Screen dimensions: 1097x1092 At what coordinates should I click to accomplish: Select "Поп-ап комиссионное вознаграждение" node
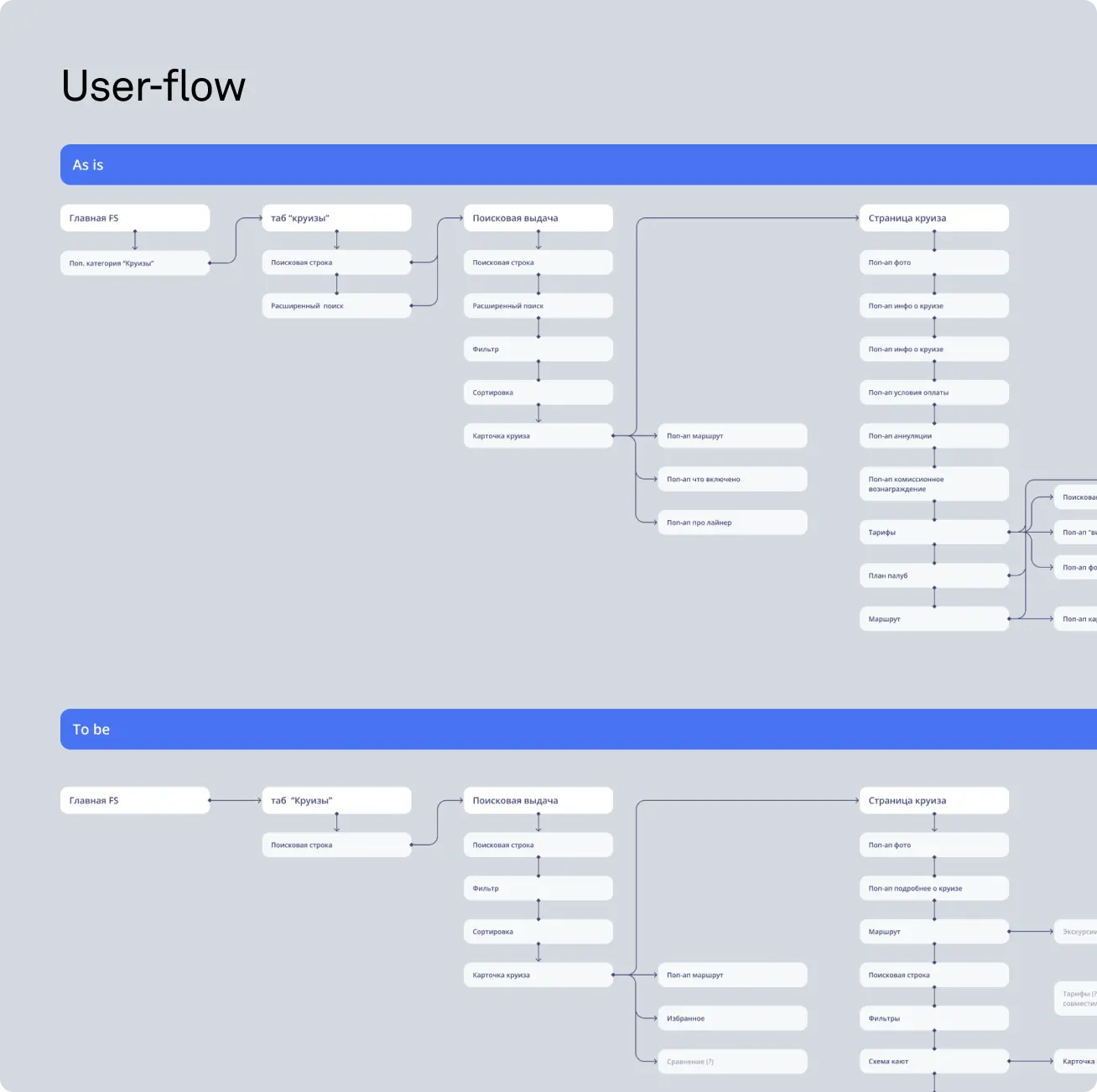pos(933,484)
